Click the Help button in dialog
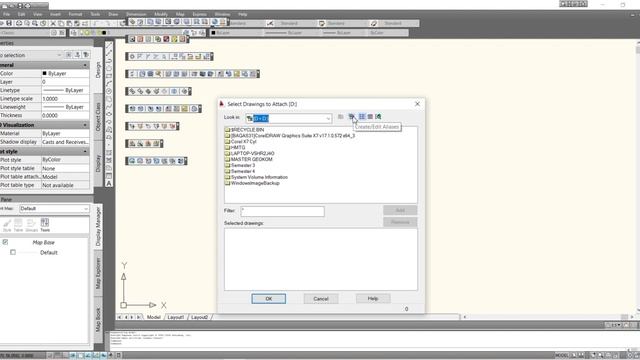Screen dimensions: 640x360 pos(373,299)
